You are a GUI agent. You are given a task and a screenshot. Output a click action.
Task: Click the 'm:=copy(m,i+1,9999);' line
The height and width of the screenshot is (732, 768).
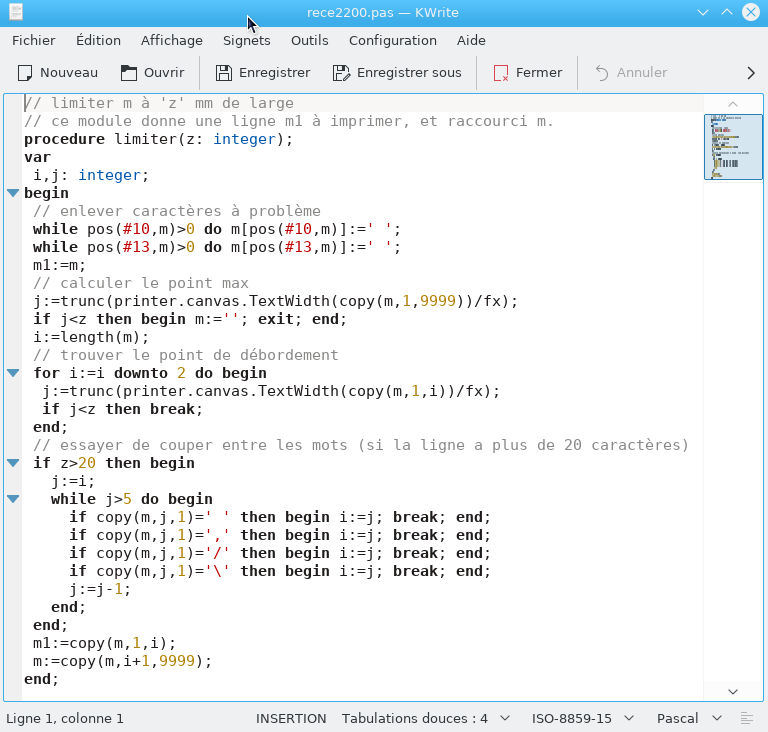122,661
